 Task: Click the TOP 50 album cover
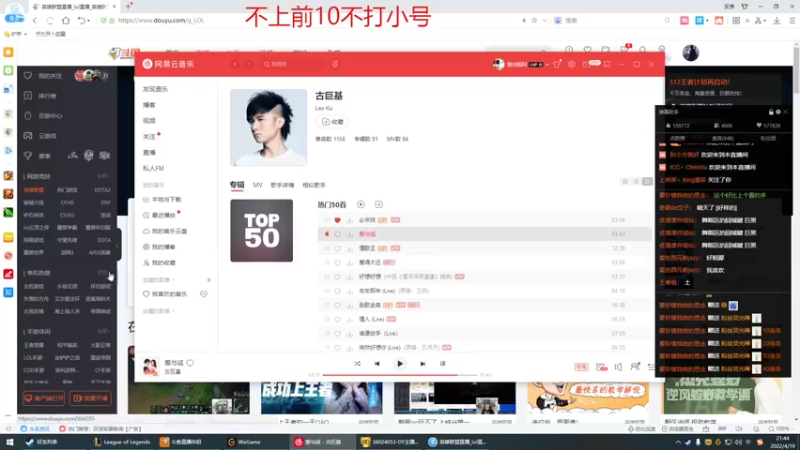point(261,231)
